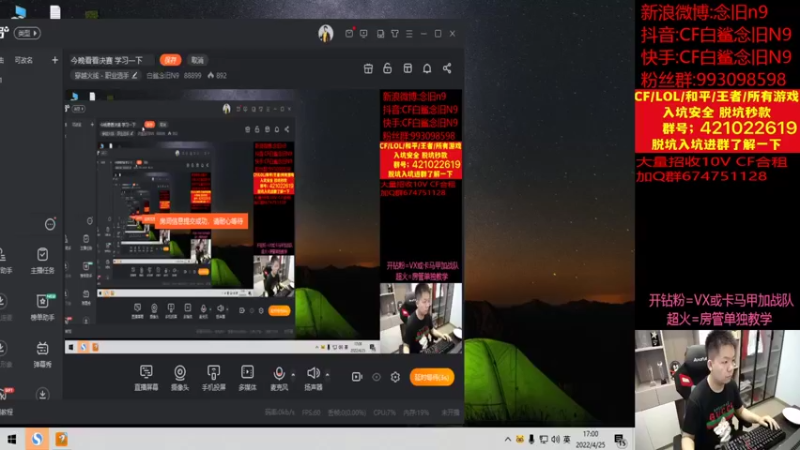Expand the mode switch pill at top left

tap(27, 33)
